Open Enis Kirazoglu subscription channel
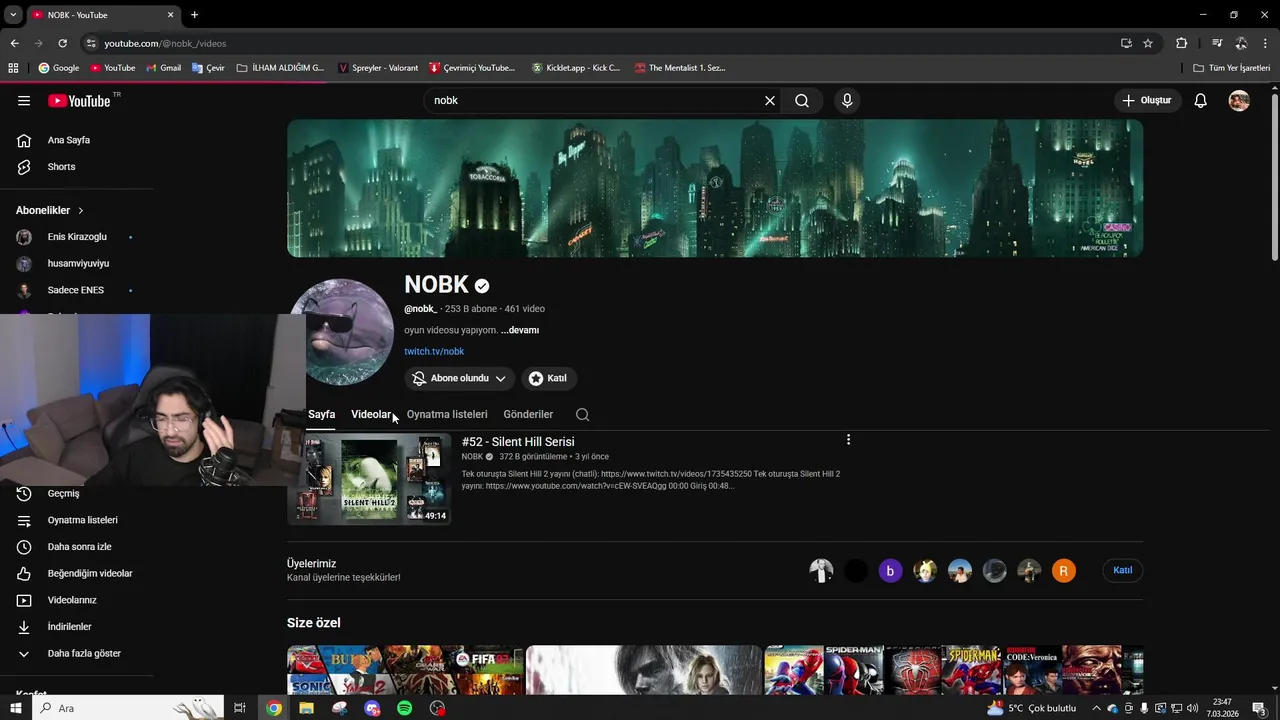The image size is (1280, 720). [x=77, y=237]
